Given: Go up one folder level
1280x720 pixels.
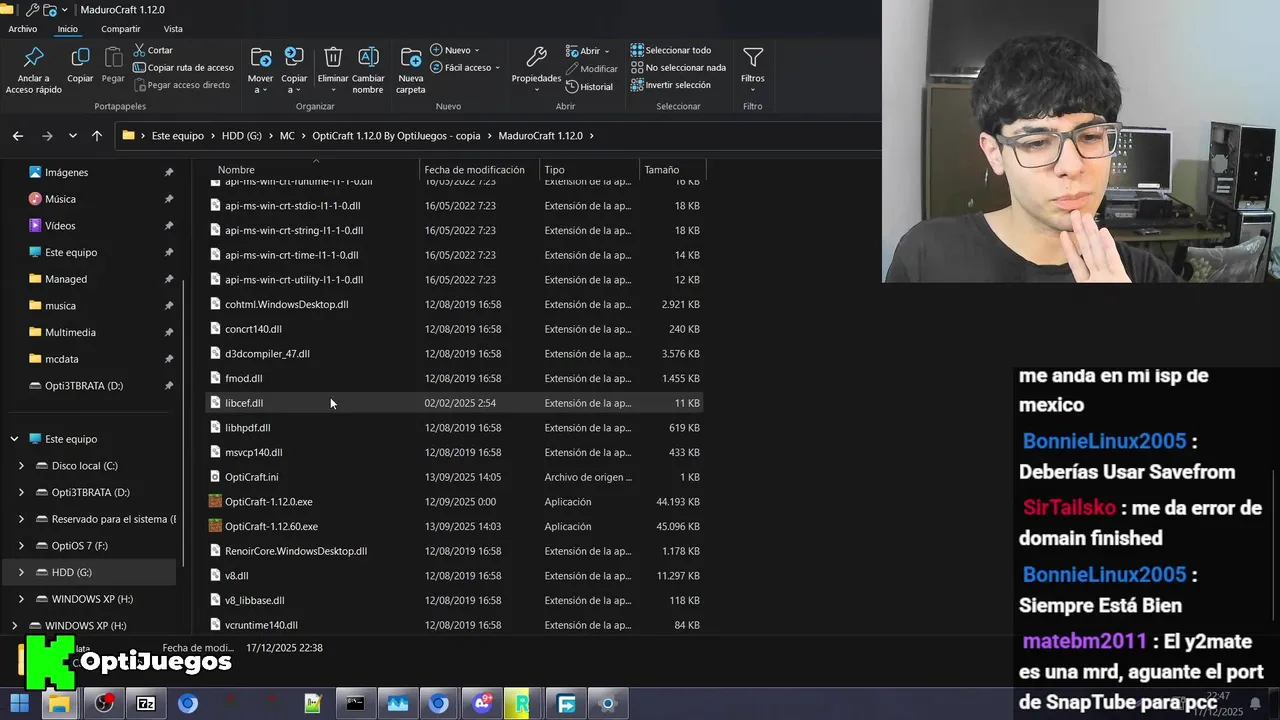Looking at the screenshot, I should coord(97,136).
